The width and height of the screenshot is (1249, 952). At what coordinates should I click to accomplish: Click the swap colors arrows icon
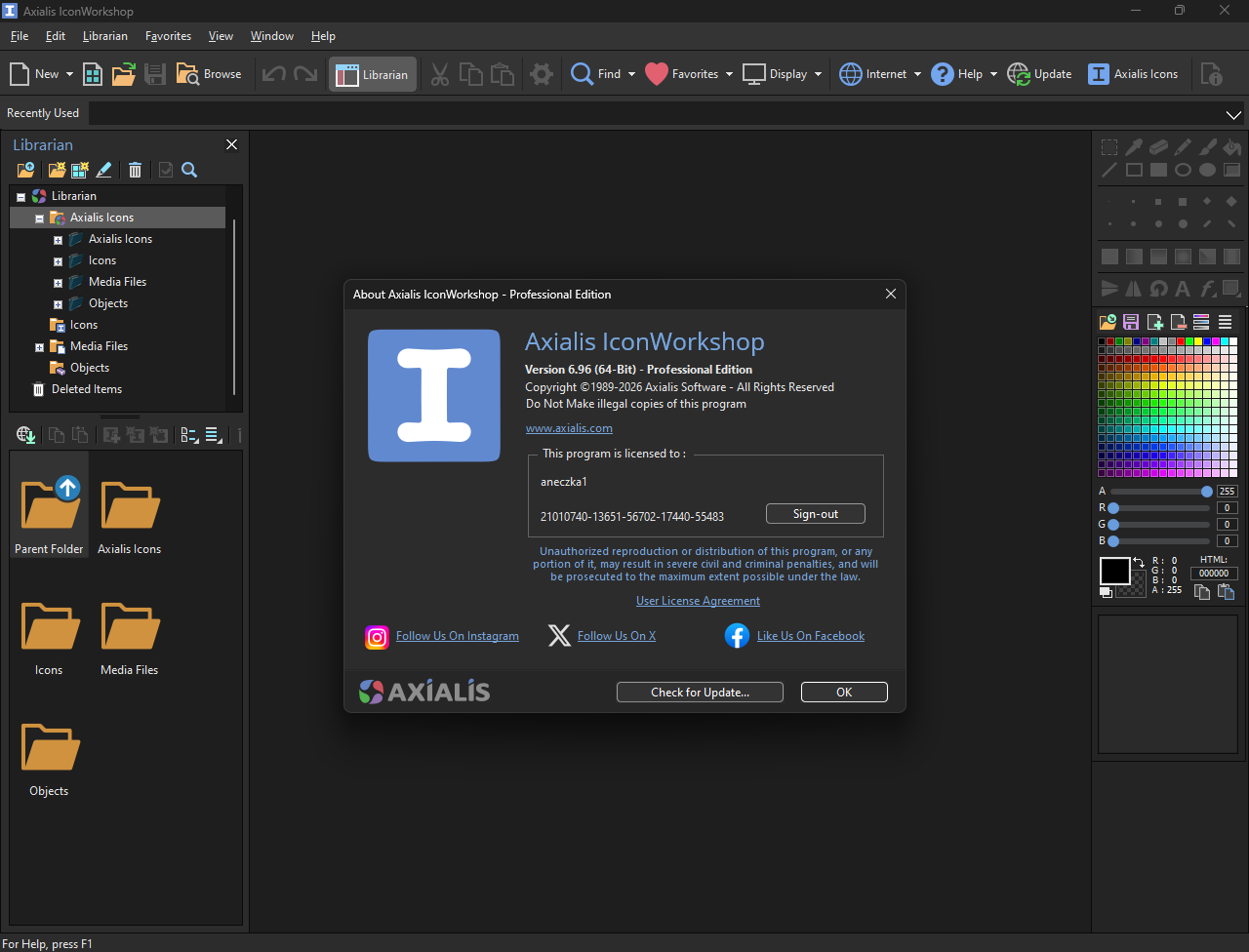[x=1139, y=563]
